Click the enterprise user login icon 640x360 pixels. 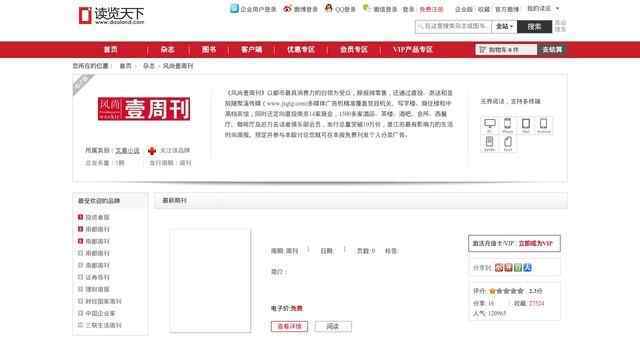click(234, 8)
